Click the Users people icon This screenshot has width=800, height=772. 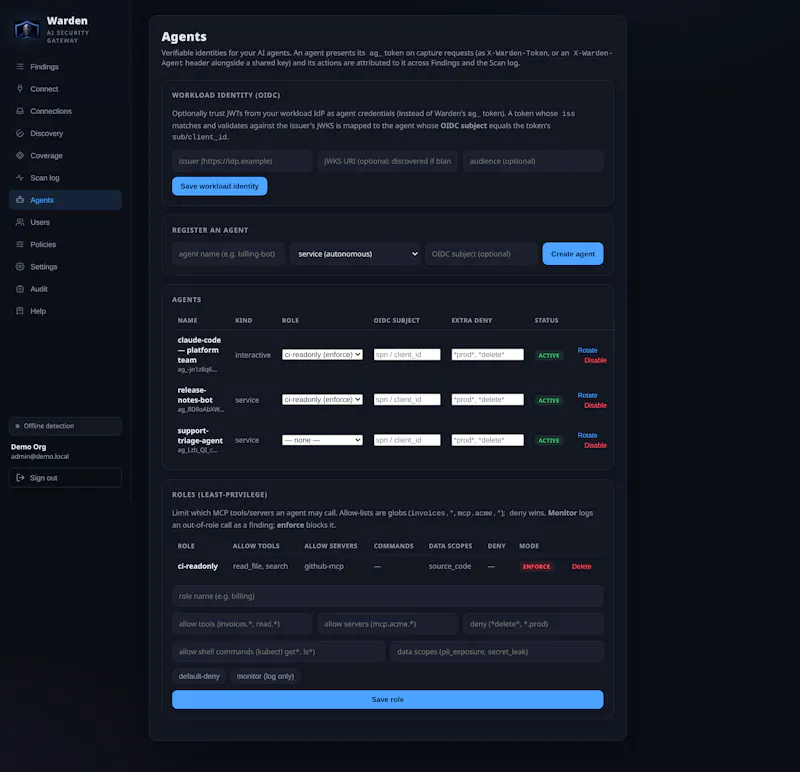(20, 222)
